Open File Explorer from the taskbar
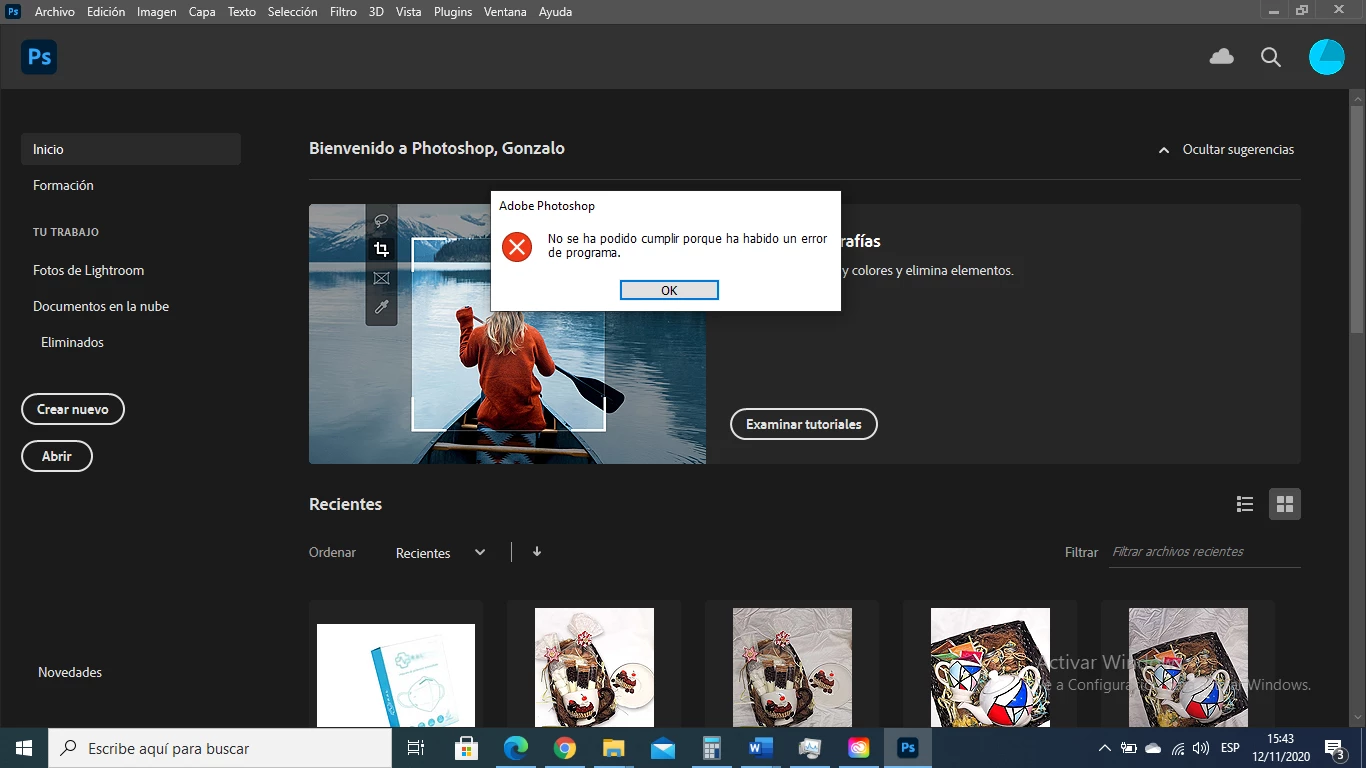 [x=613, y=748]
